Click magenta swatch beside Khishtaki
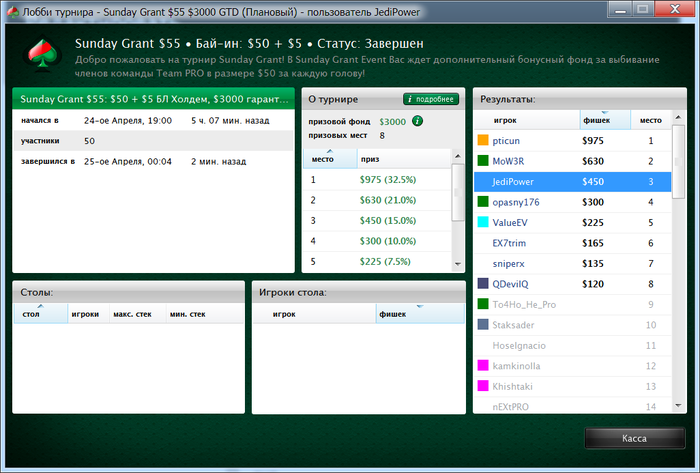The width and height of the screenshot is (700, 473). point(483,386)
